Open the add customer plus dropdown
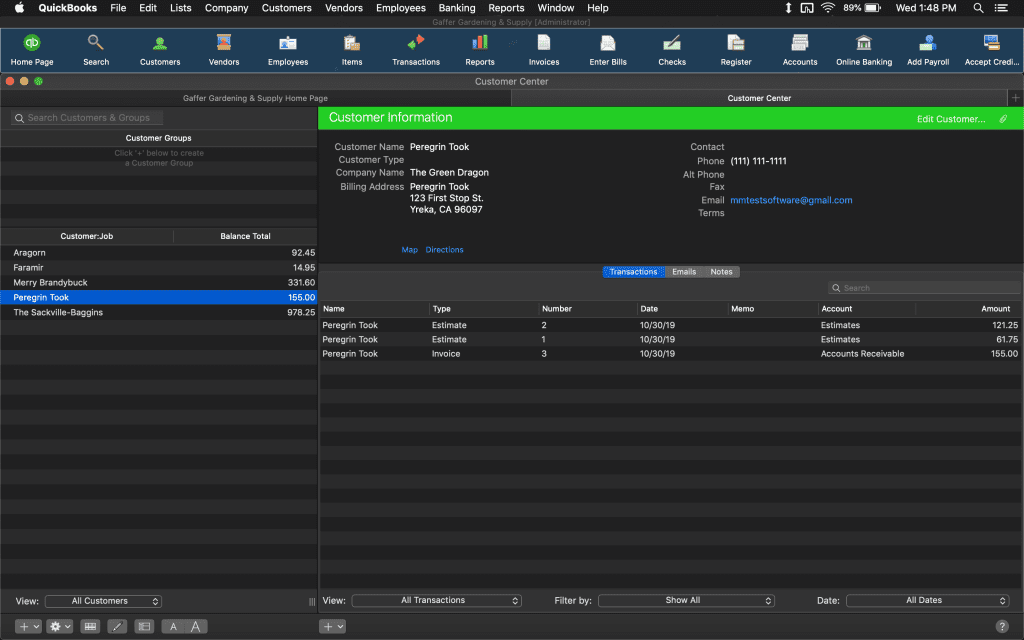The width and height of the screenshot is (1024, 640). (x=28, y=626)
